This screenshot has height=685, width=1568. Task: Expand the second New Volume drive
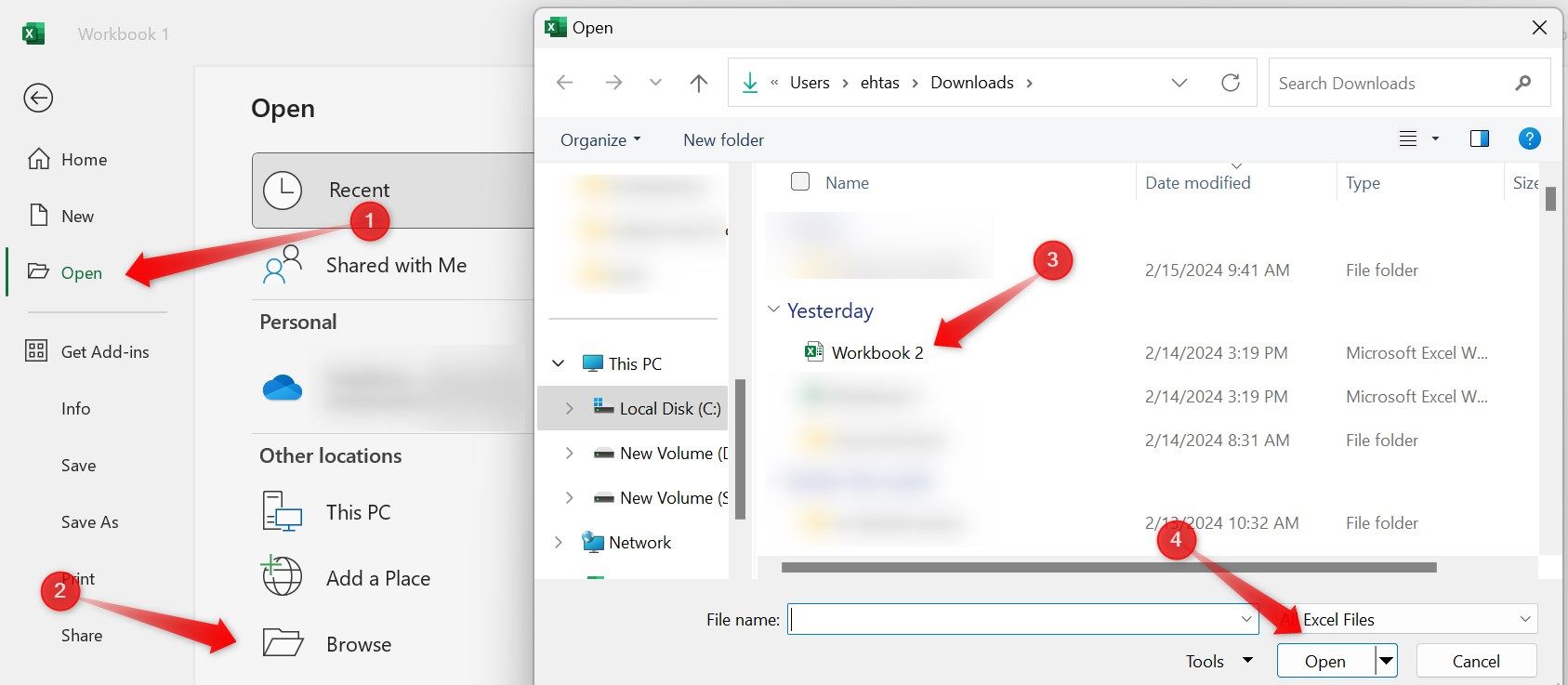pos(569,498)
